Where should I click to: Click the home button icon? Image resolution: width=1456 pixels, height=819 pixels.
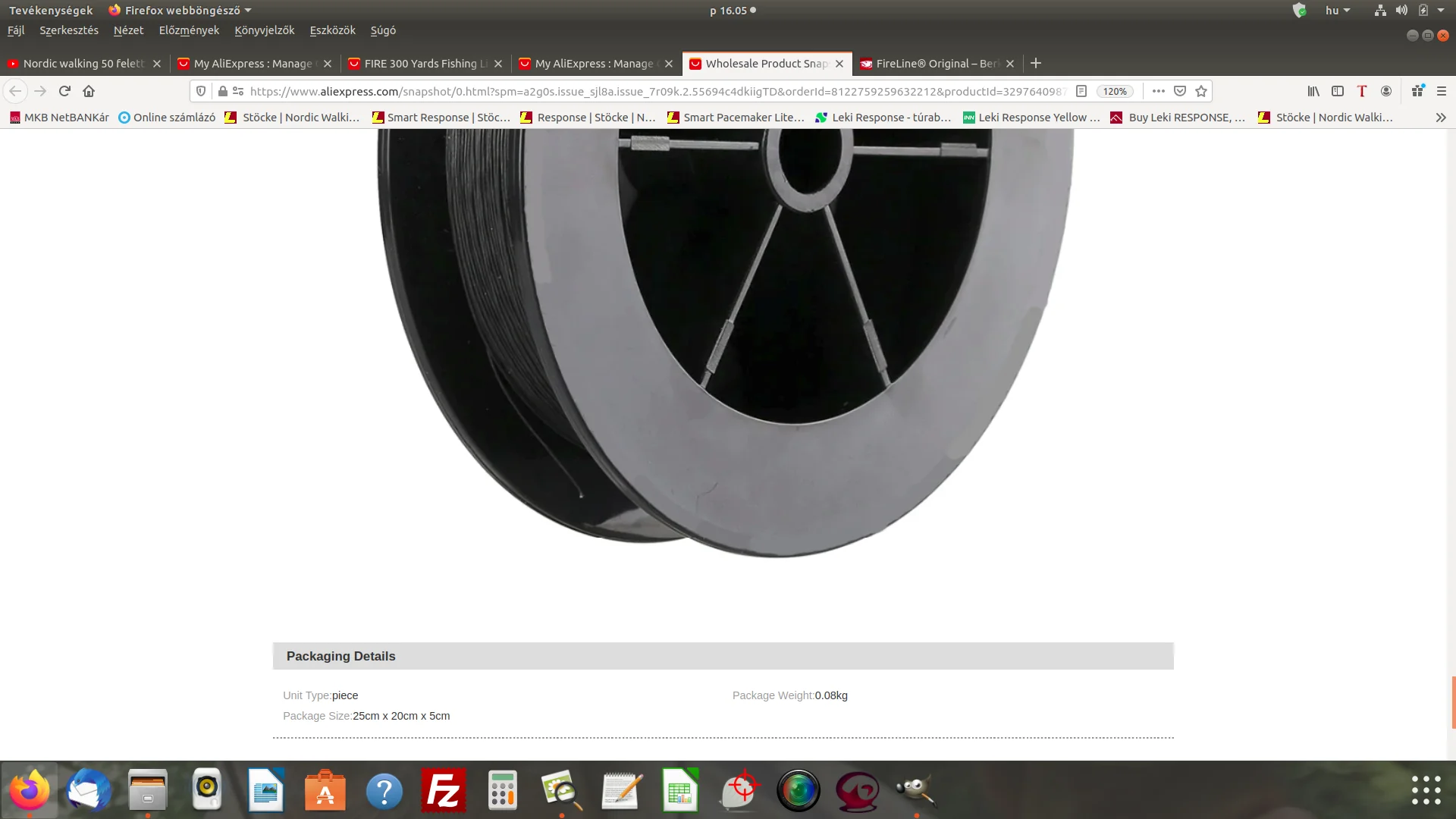tap(89, 91)
